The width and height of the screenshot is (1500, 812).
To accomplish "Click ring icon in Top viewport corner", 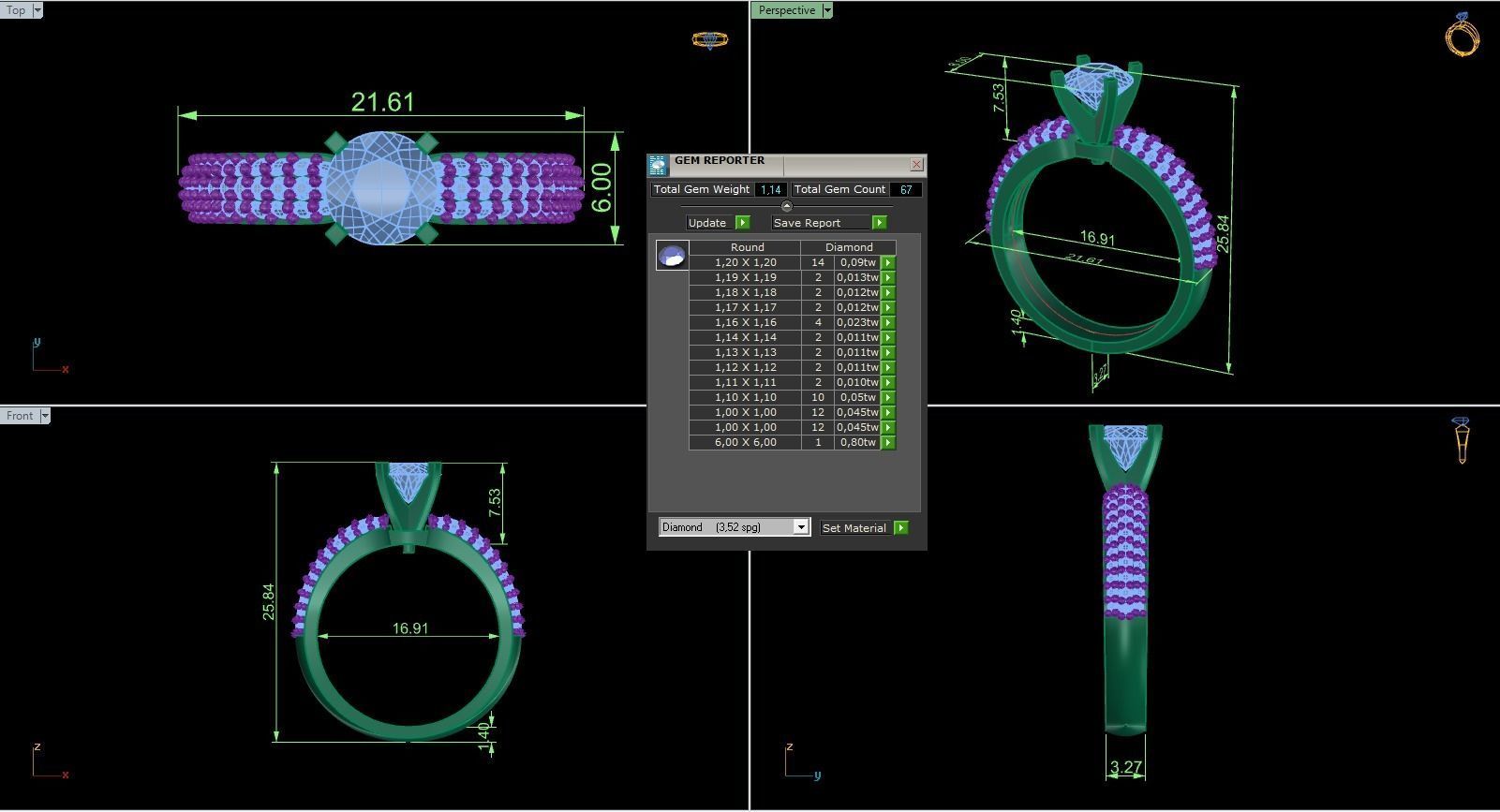I will coord(709,40).
